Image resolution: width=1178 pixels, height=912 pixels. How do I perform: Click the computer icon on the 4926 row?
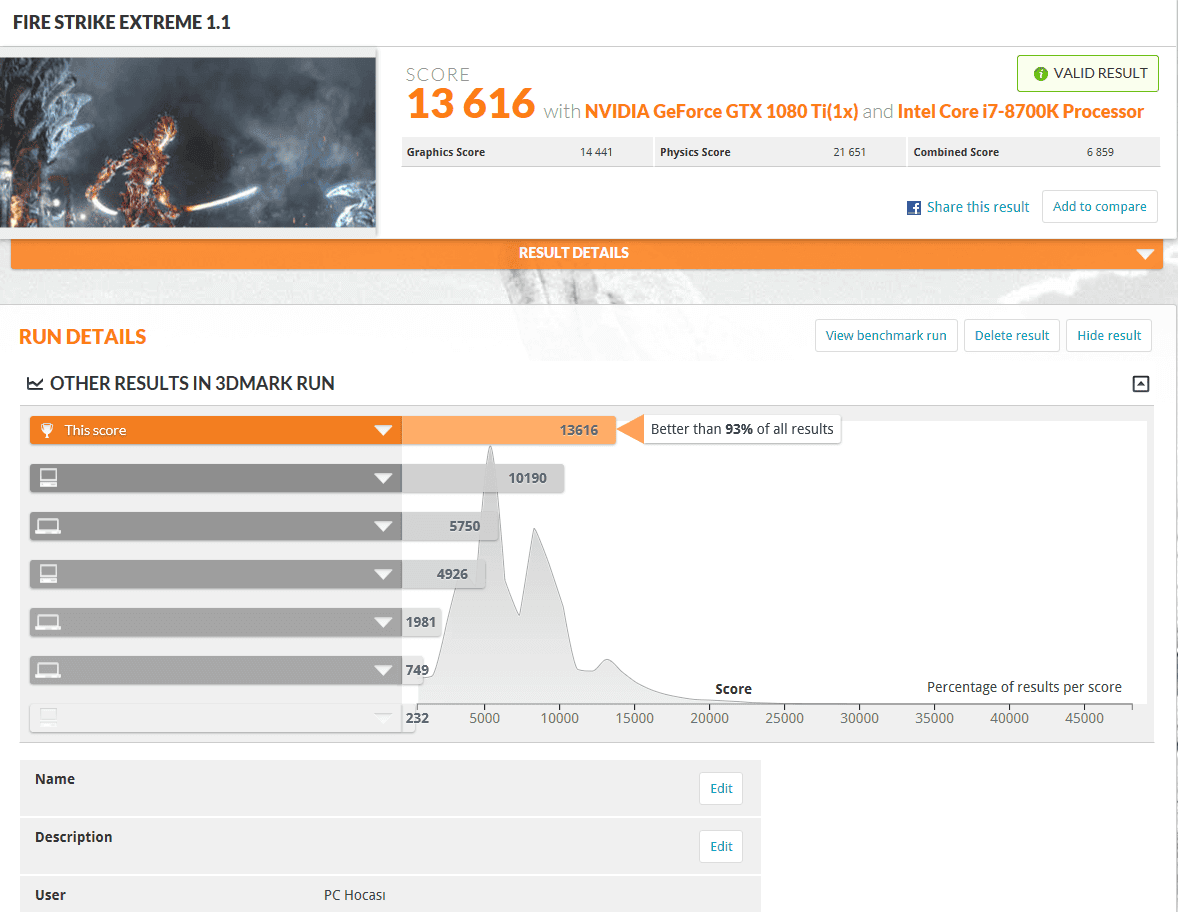pos(47,574)
